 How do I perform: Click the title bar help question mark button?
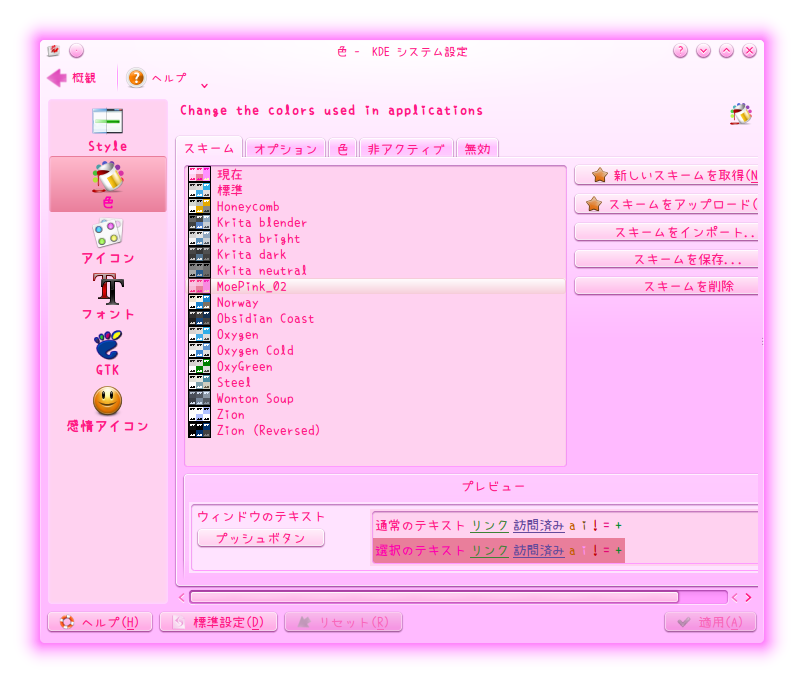[680, 51]
